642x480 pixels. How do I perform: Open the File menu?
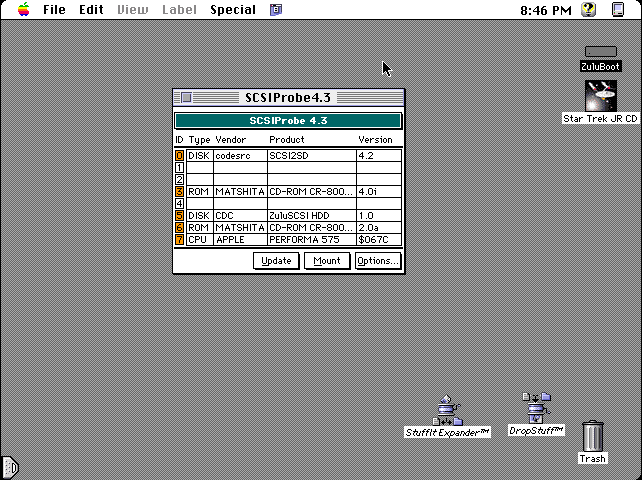54,9
